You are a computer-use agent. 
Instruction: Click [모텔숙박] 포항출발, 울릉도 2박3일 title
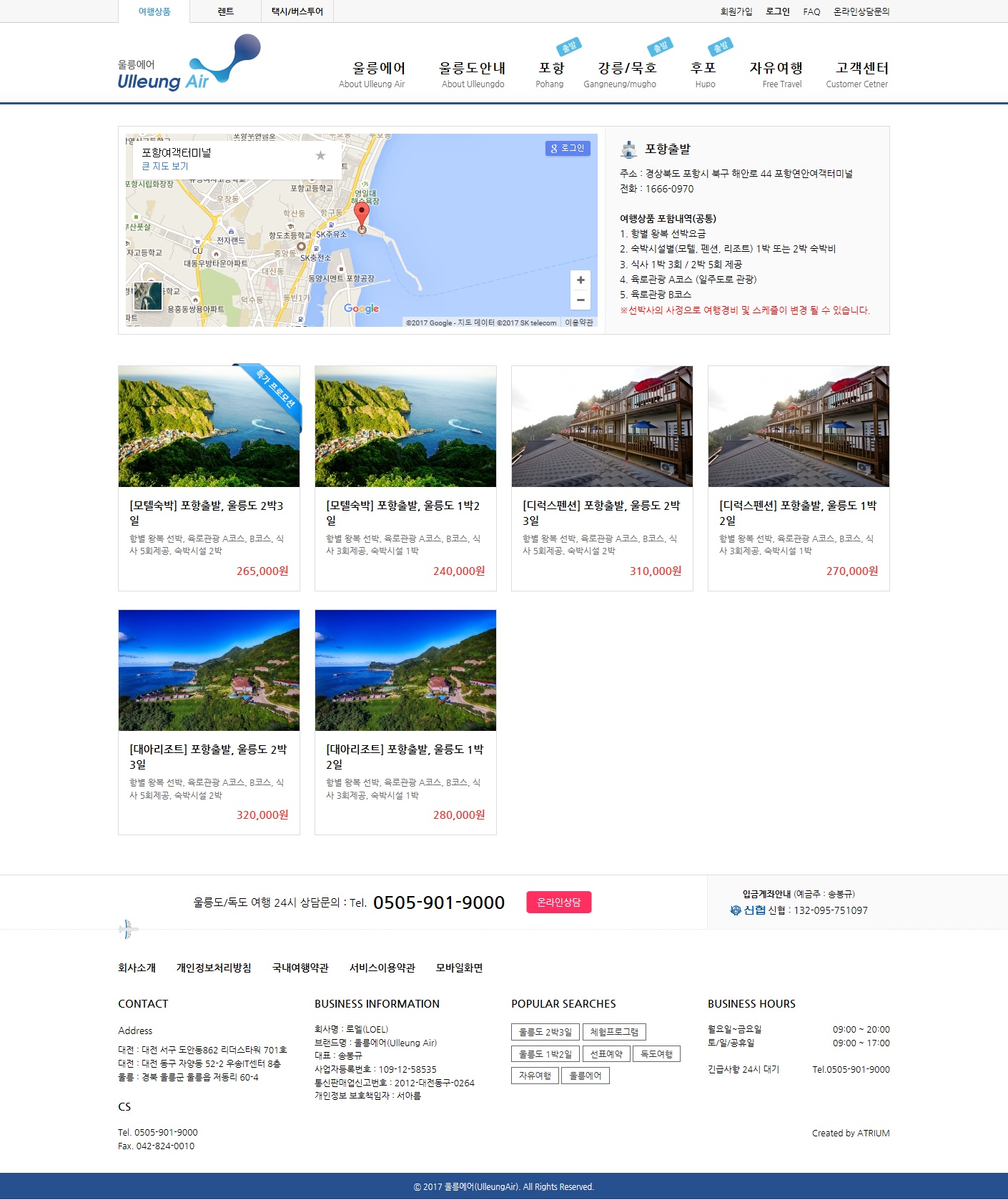(207, 513)
